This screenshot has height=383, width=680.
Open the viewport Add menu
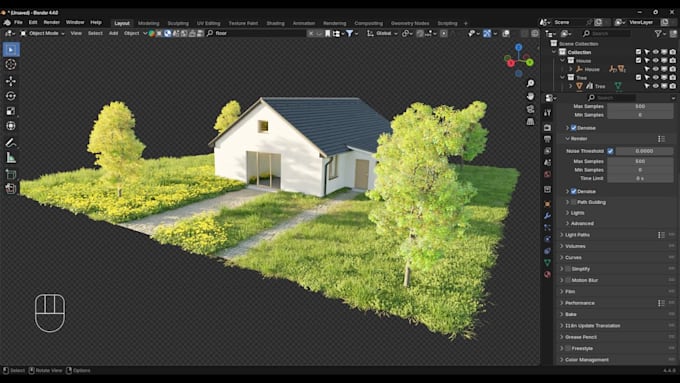tap(114, 33)
